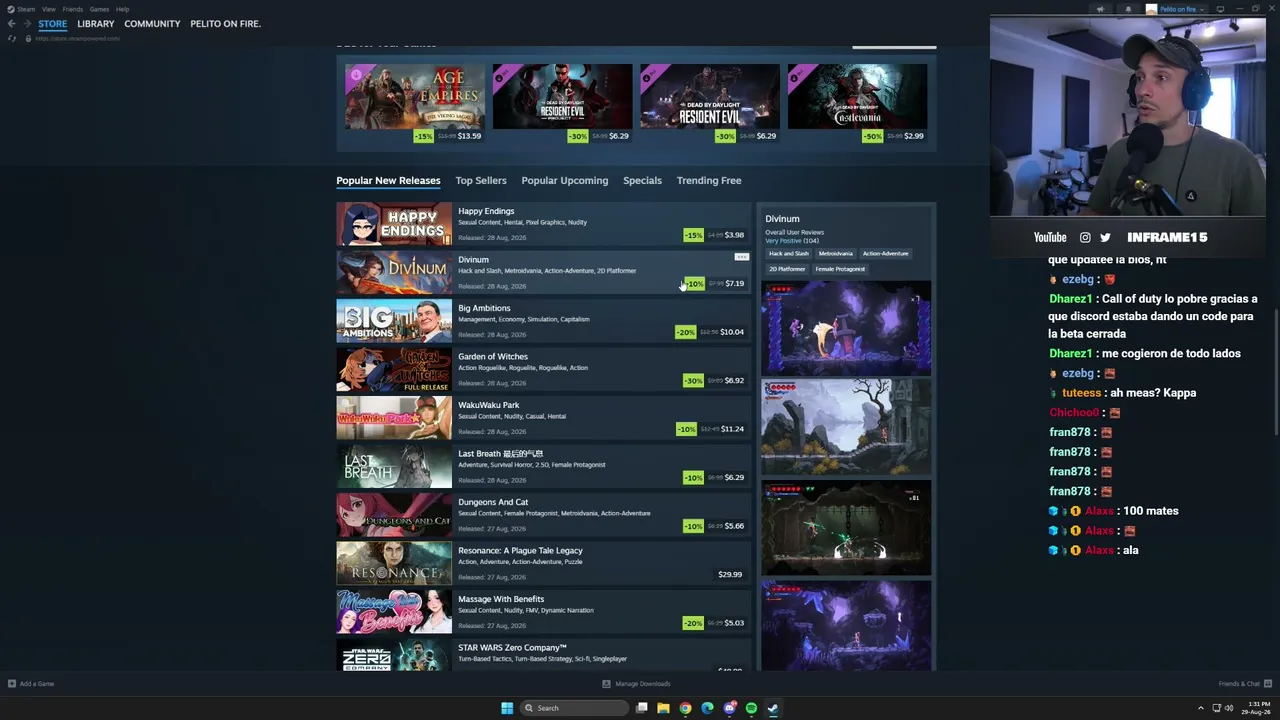Image resolution: width=1280 pixels, height=720 pixels.
Task: Click Divinum's Very Positive review summary
Action: click(783, 241)
